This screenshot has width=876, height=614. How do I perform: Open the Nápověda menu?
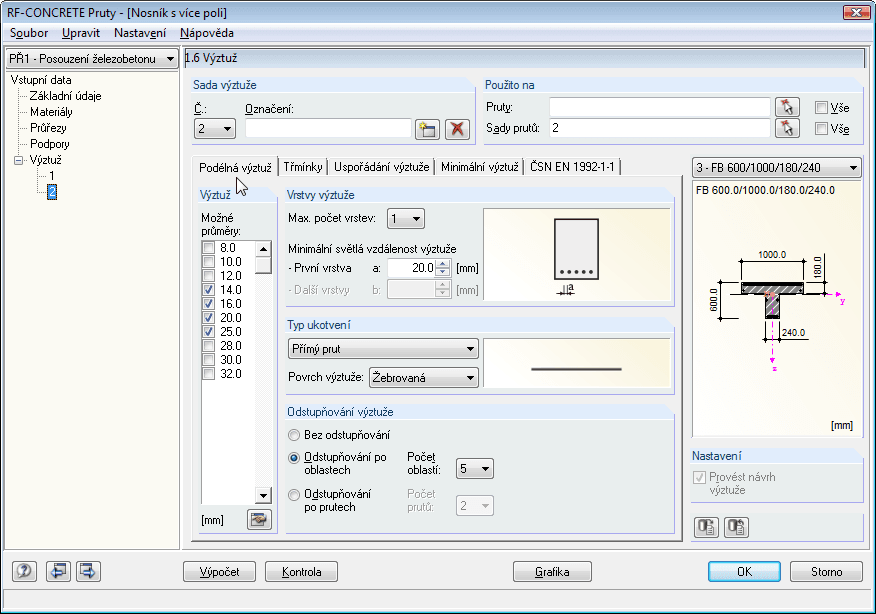pyautogui.click(x=207, y=33)
